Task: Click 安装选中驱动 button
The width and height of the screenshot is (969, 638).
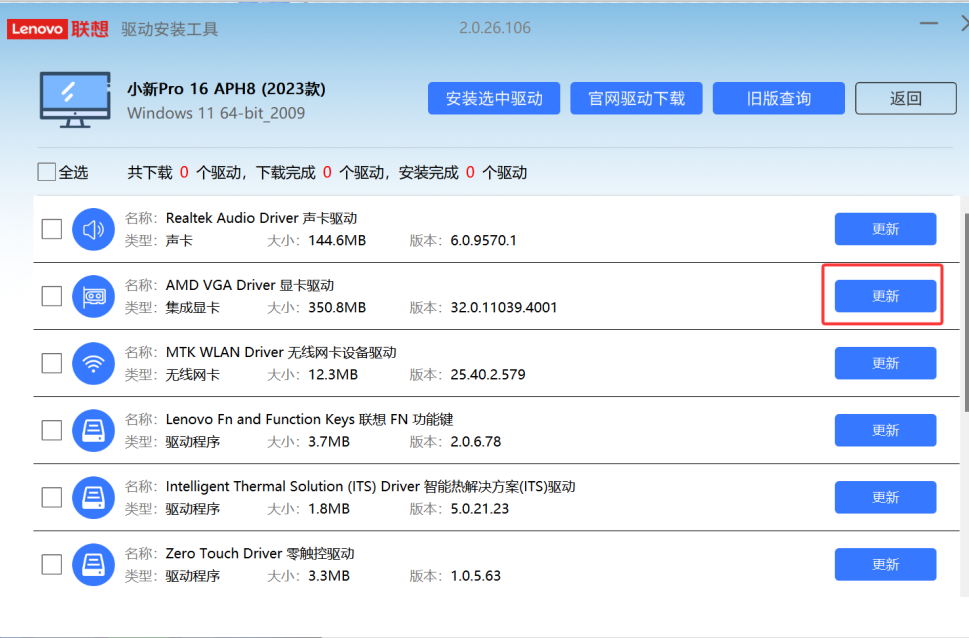Action: click(494, 98)
